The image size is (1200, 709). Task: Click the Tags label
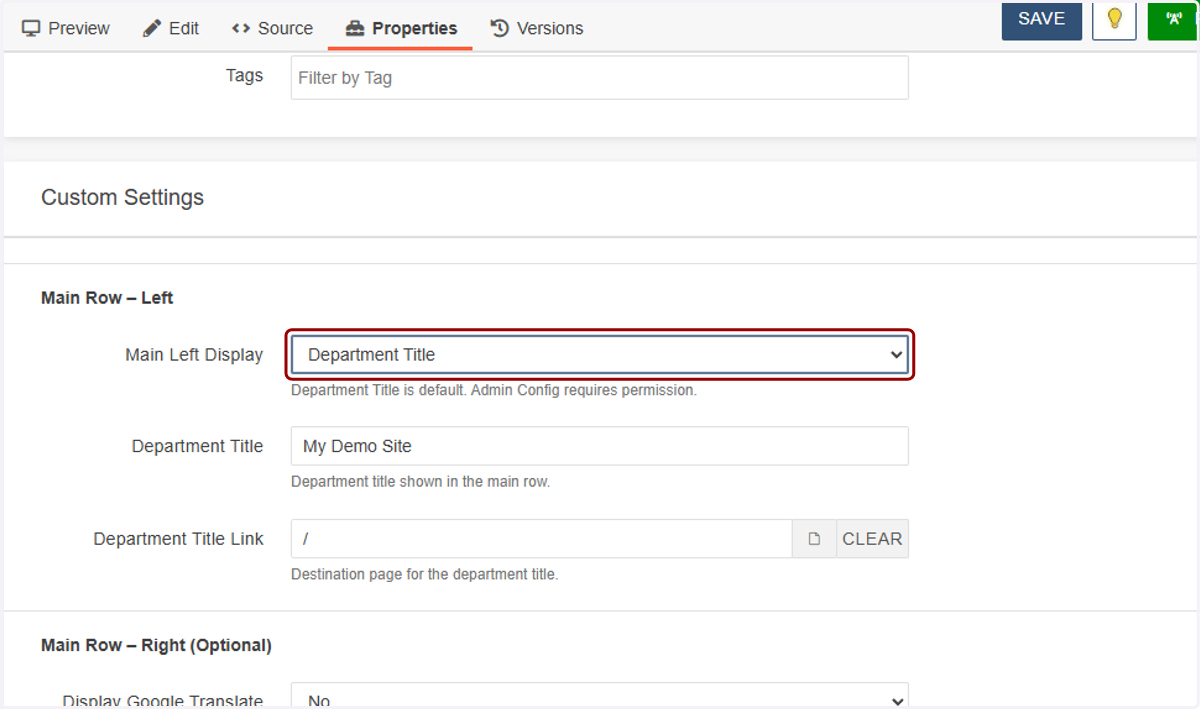pyautogui.click(x=245, y=76)
